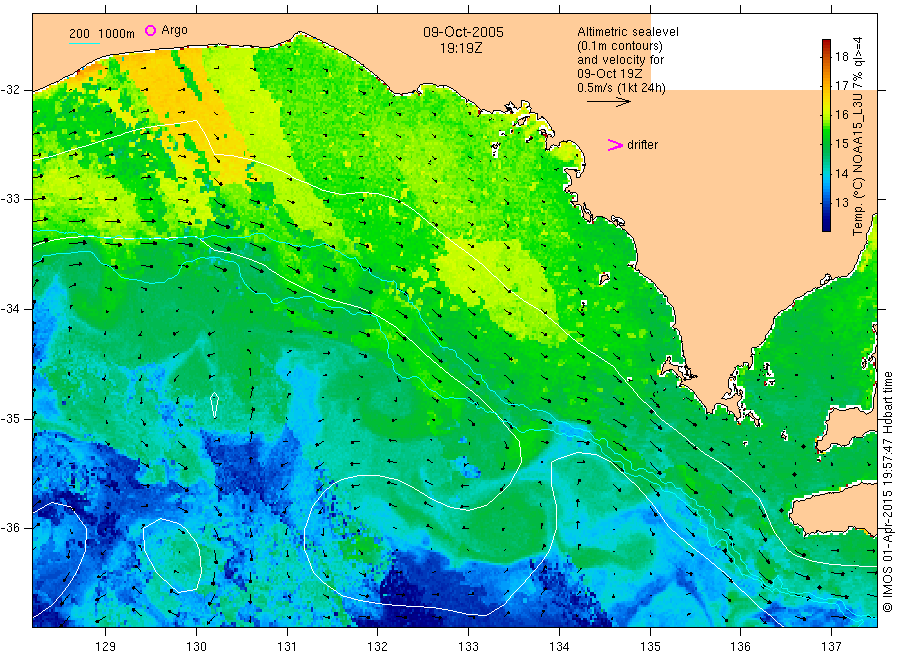900x660 pixels.
Task: Click the colorbar value '15'
Action: (841, 144)
